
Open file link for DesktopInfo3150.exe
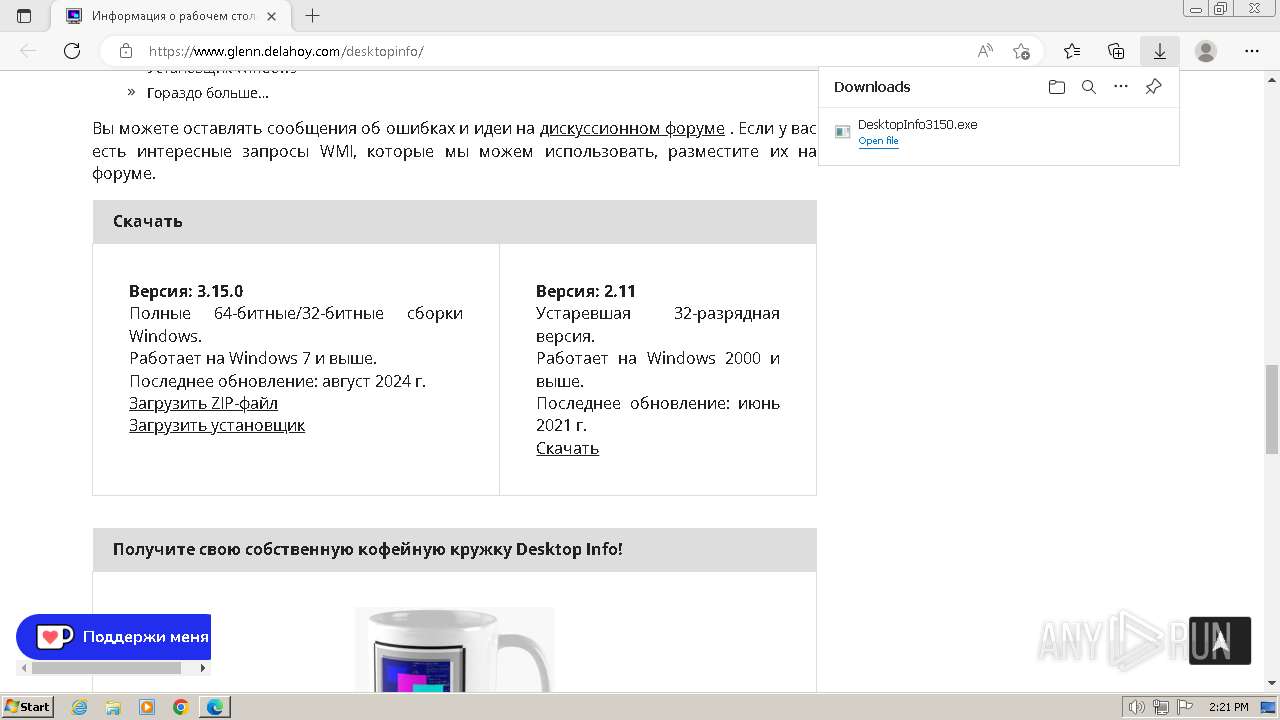(x=878, y=141)
